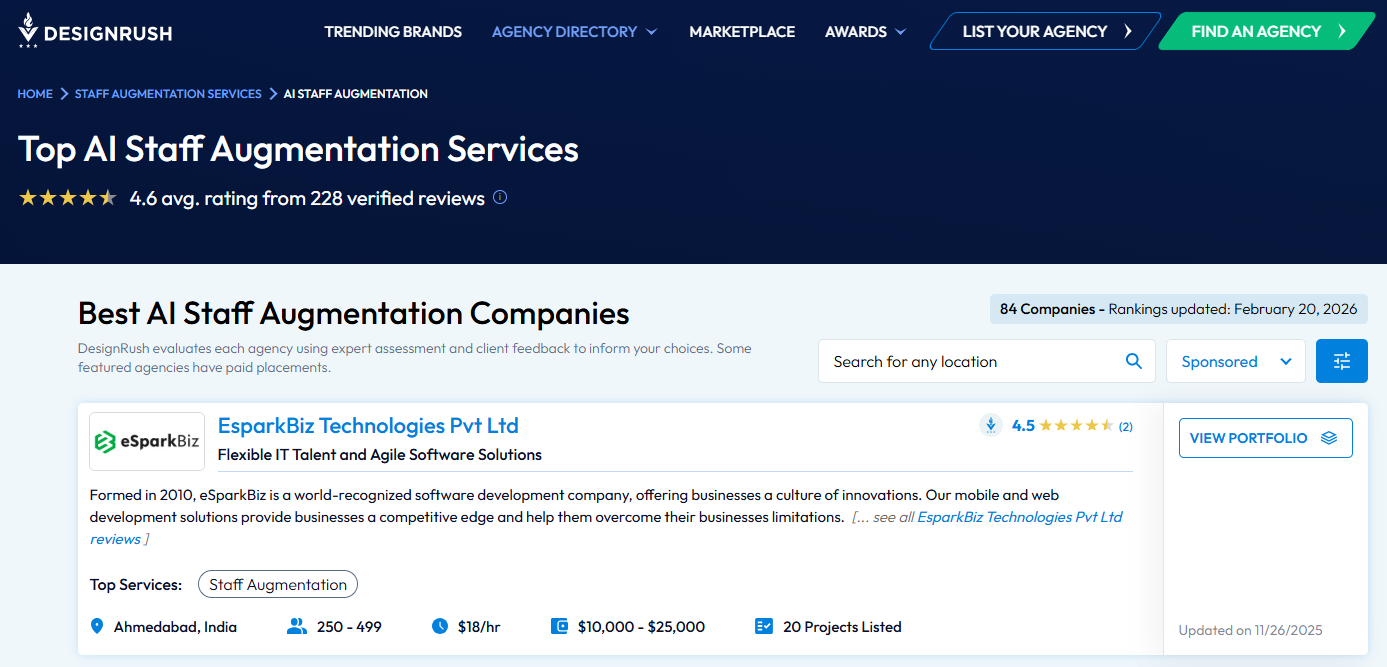Open the Sponsored sort dropdown
This screenshot has height=667, width=1387.
coord(1236,361)
